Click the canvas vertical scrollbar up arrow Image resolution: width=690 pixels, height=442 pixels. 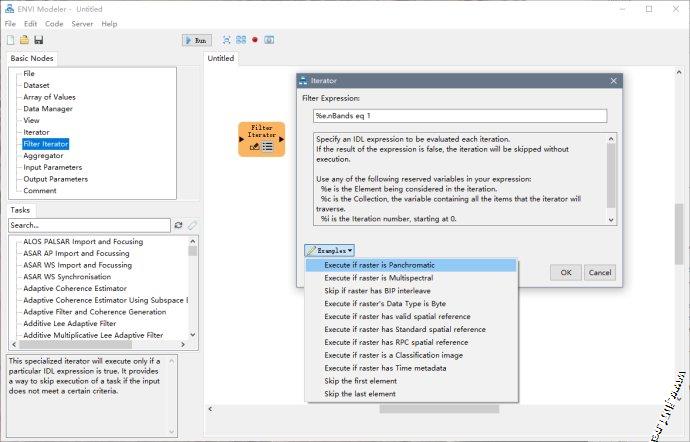pos(679,72)
